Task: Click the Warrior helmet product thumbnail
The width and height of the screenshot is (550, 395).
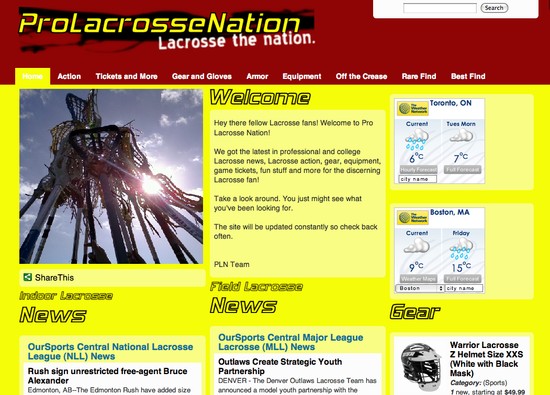Action: (421, 367)
